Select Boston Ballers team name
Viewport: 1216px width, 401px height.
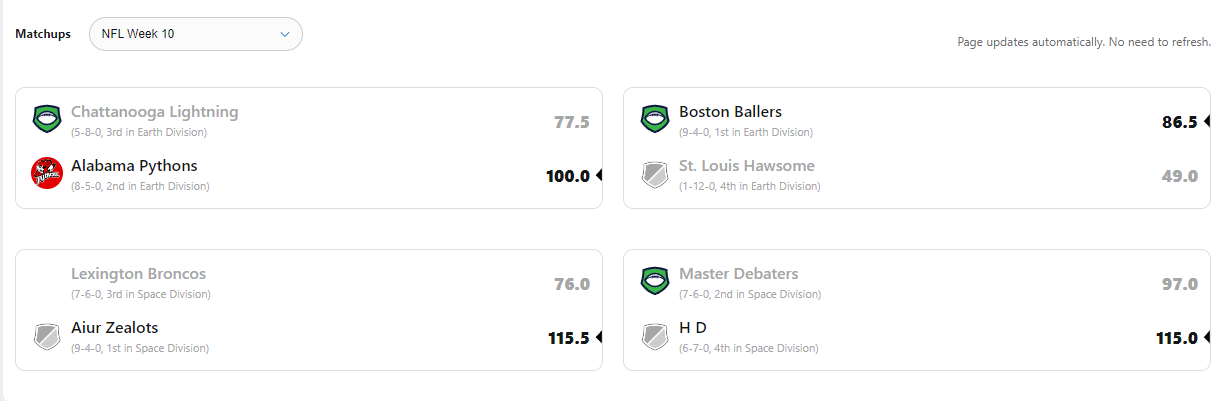click(x=730, y=112)
